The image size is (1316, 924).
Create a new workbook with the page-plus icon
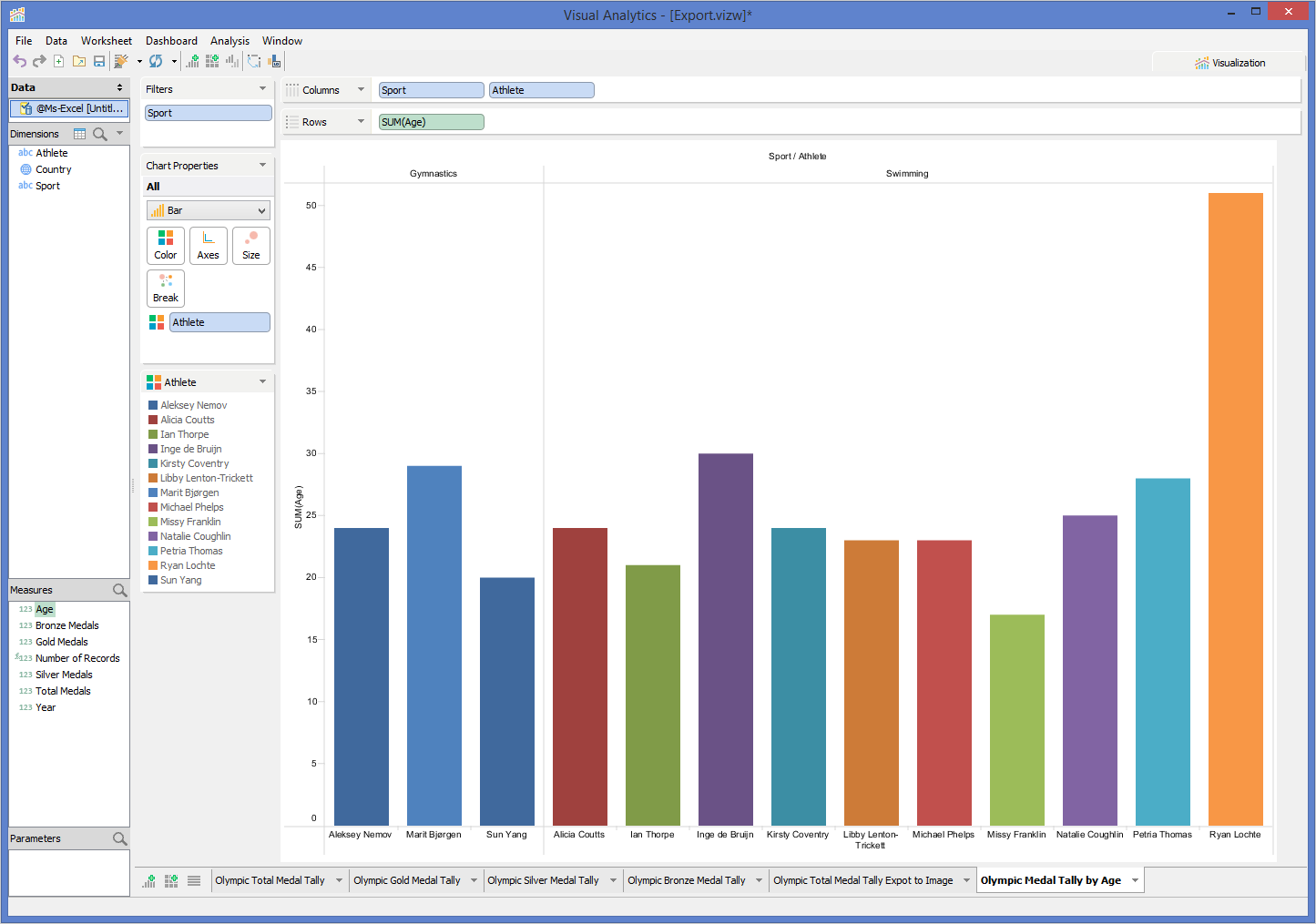point(59,61)
